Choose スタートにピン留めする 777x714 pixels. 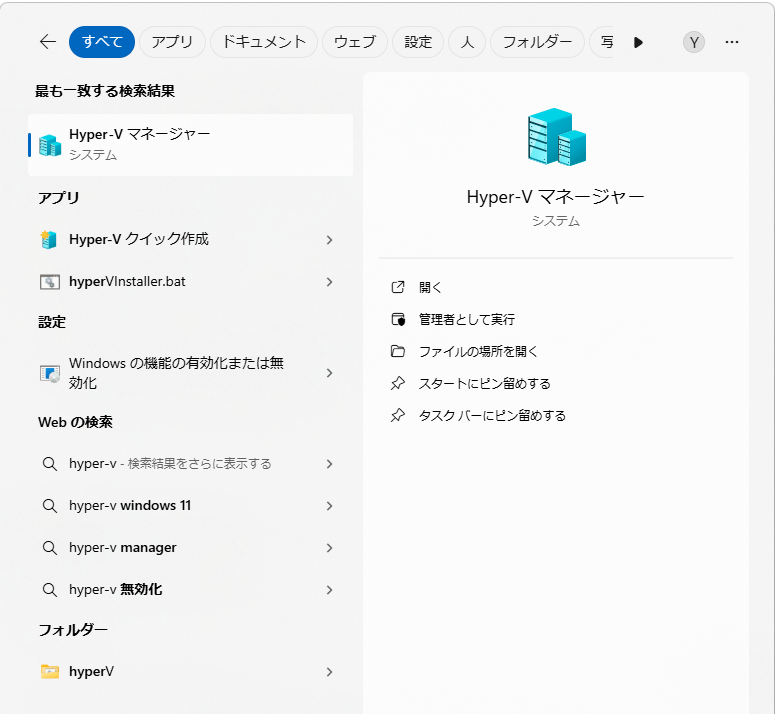(485, 384)
